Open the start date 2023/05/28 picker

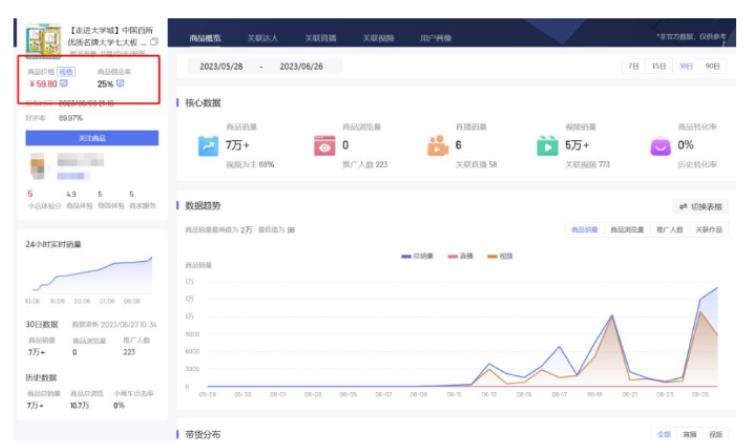[x=223, y=66]
